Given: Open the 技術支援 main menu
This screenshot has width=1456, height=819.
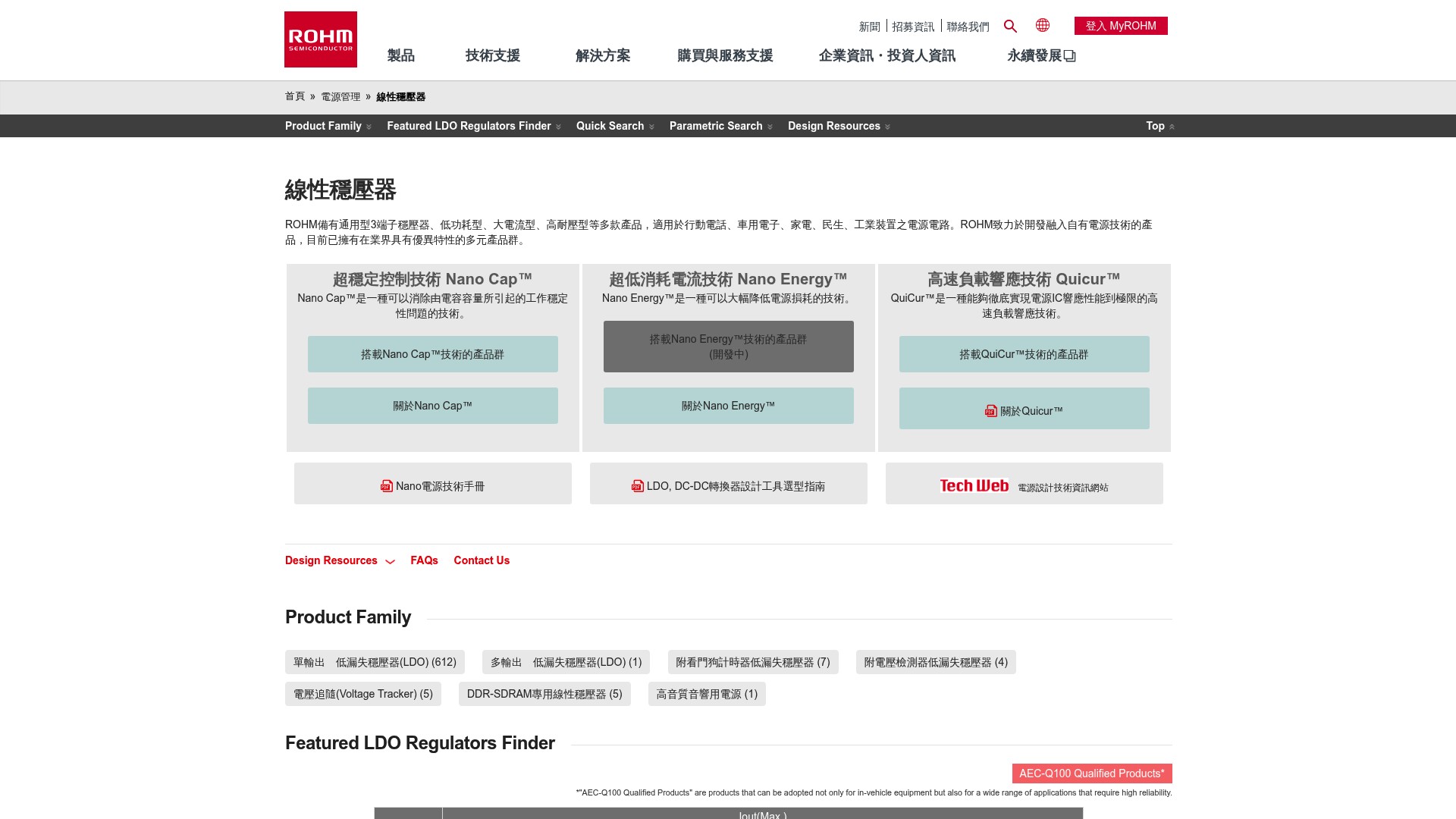Looking at the screenshot, I should tap(492, 55).
